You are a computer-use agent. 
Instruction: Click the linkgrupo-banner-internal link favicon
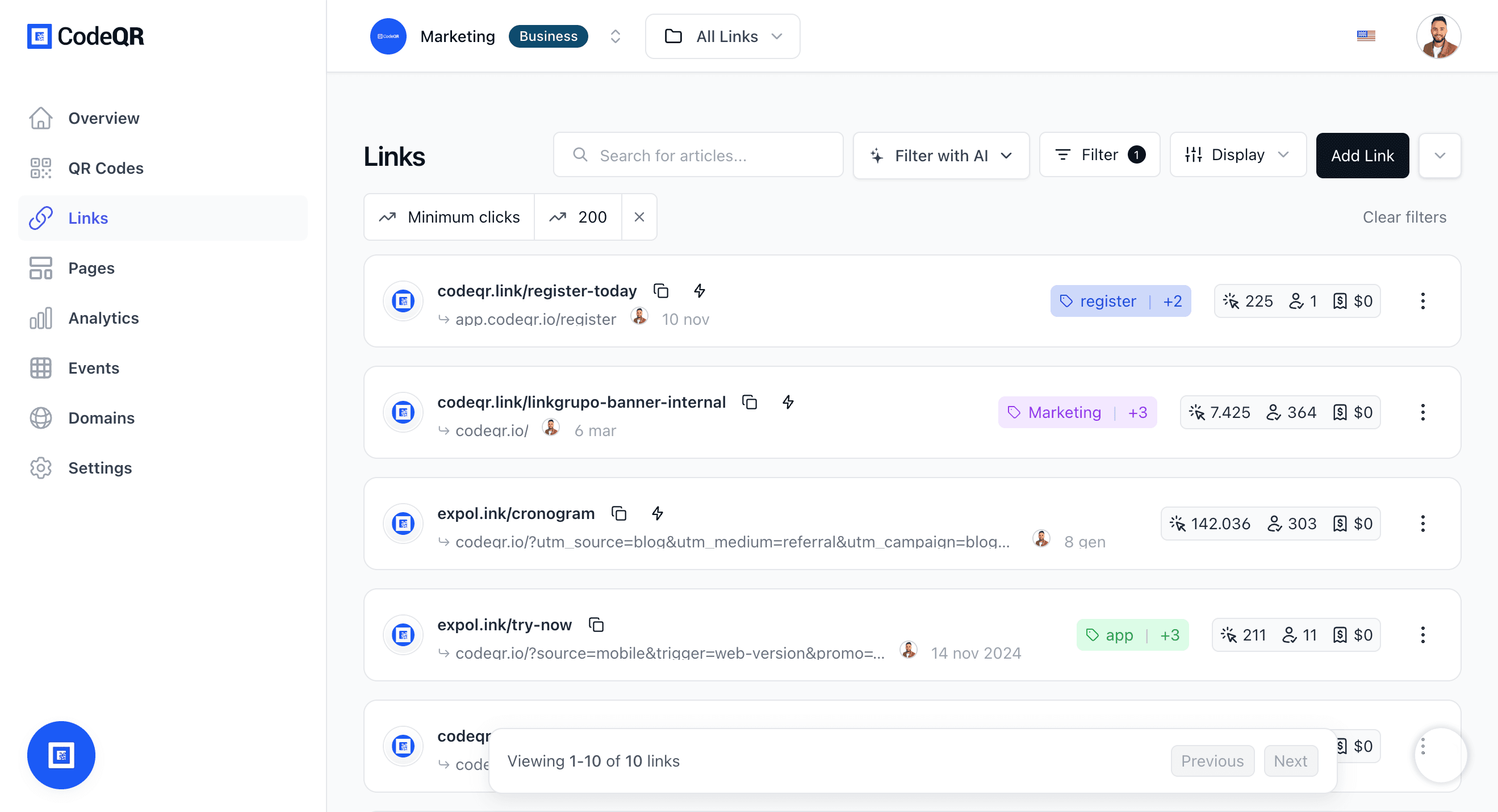pos(403,412)
